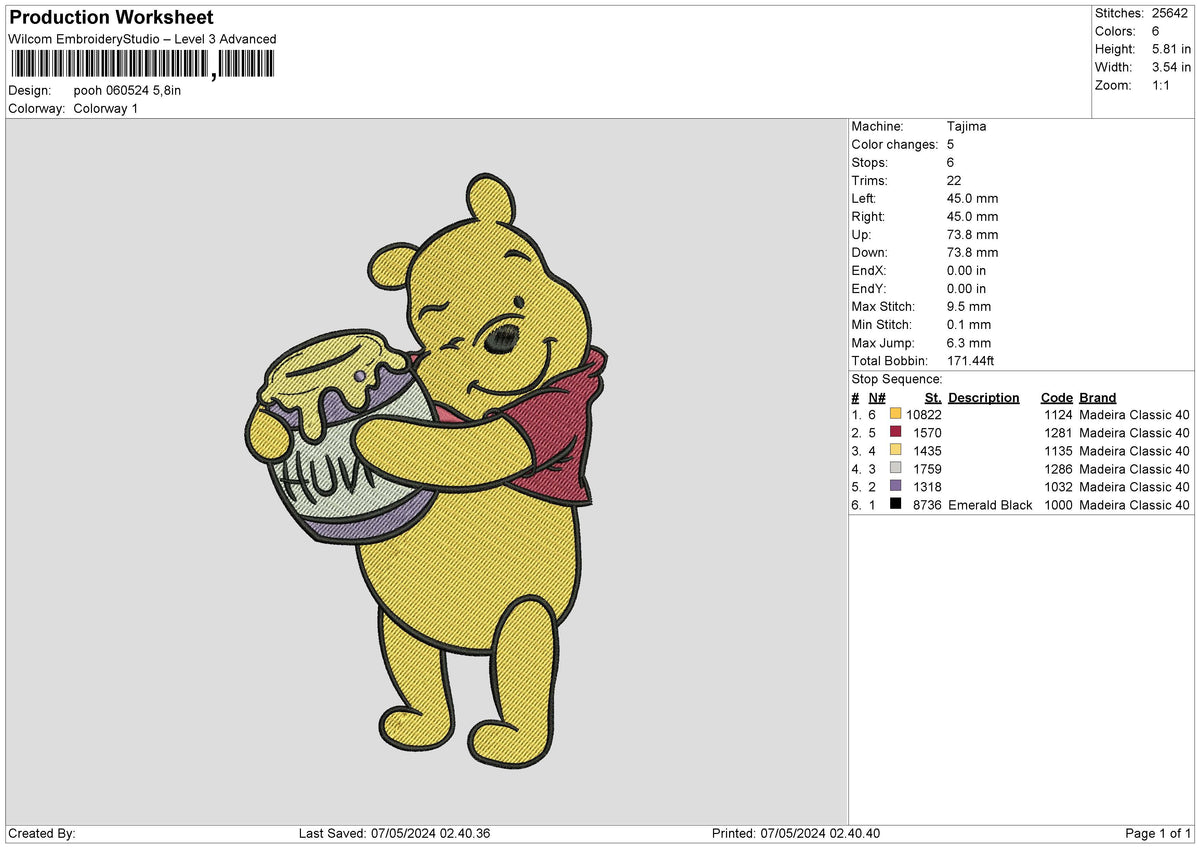The width and height of the screenshot is (1200, 848).
Task: Click the EndX value 0.00 in
Action: (966, 271)
